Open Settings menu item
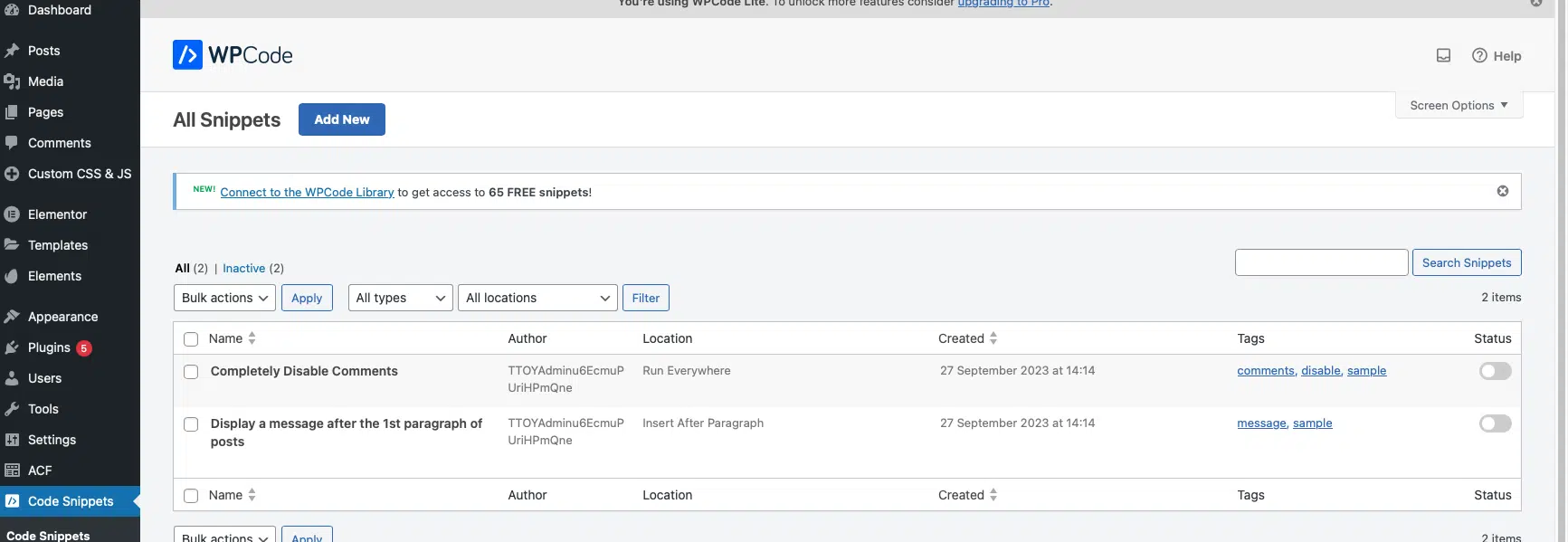Screen dimensions: 1568x542 point(52,440)
